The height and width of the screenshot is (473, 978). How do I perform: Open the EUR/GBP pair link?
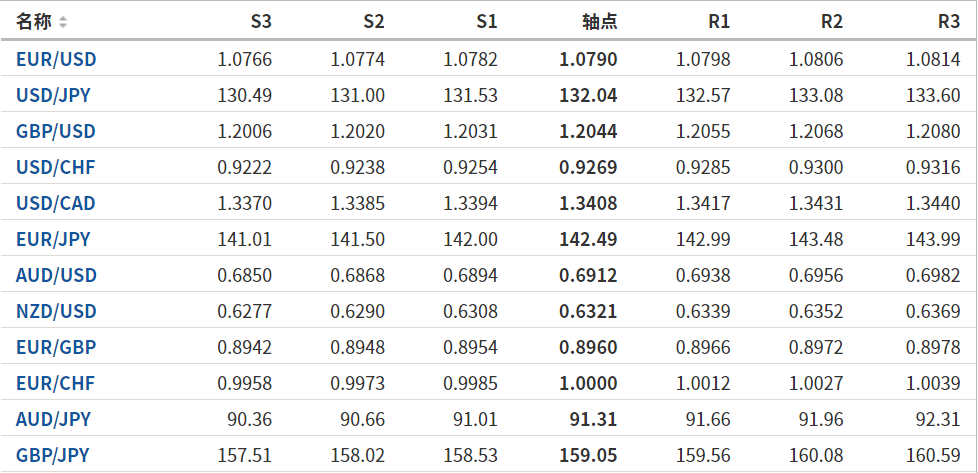(x=56, y=347)
